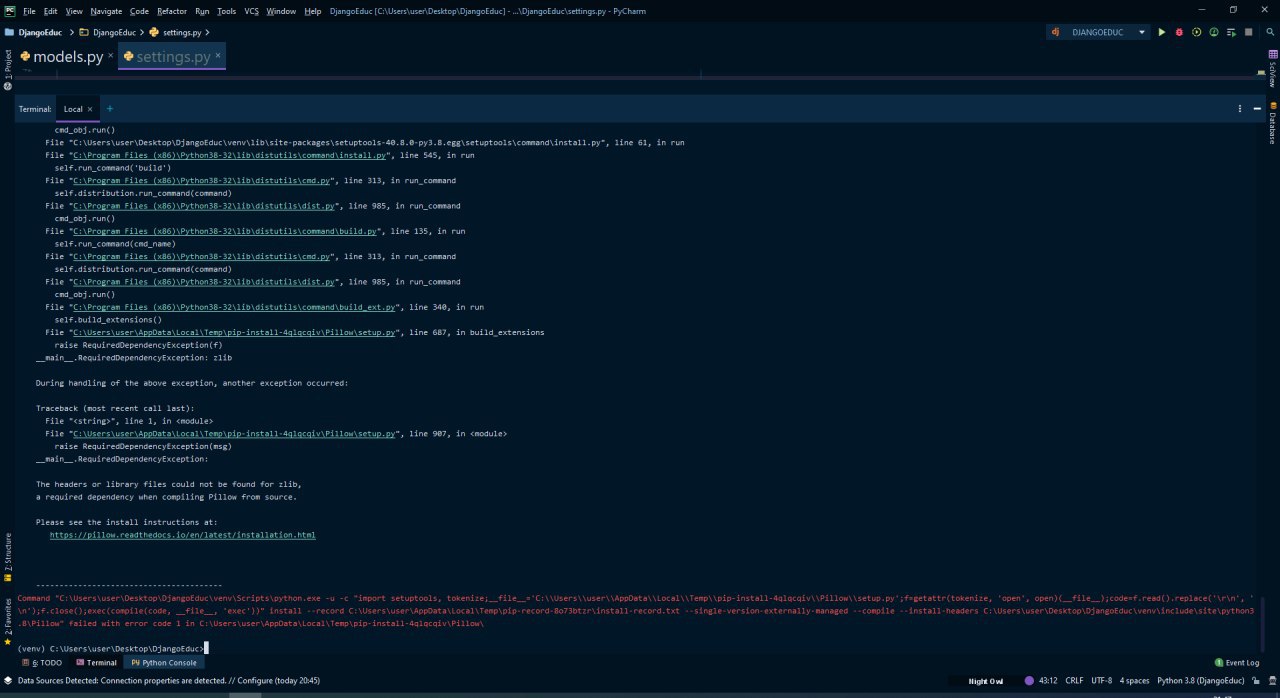Open distutils command install.py file link

pos(230,155)
